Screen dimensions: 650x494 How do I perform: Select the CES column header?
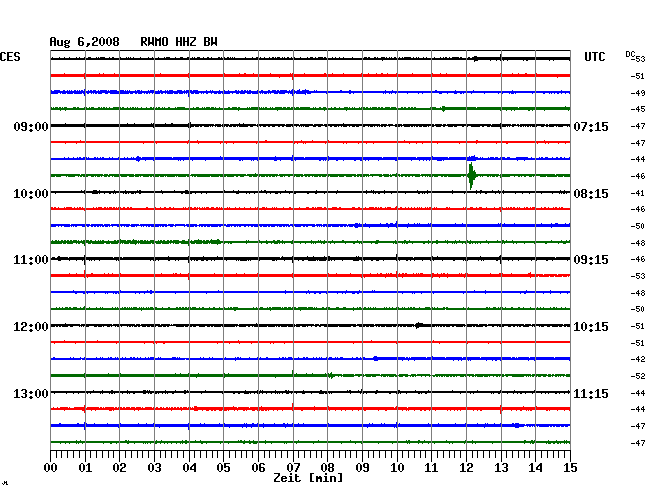[10, 57]
